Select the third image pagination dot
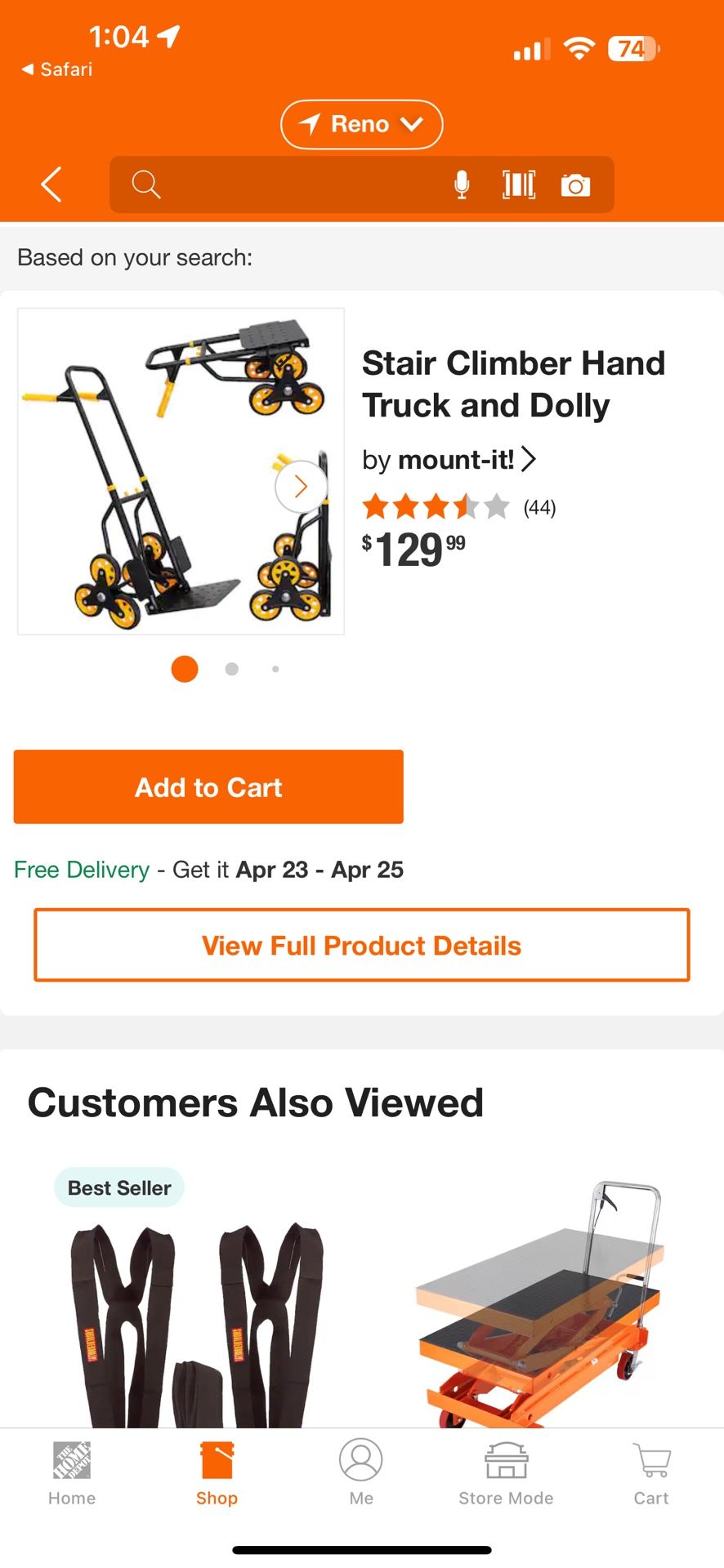This screenshot has width=724, height=1568. 275,669
